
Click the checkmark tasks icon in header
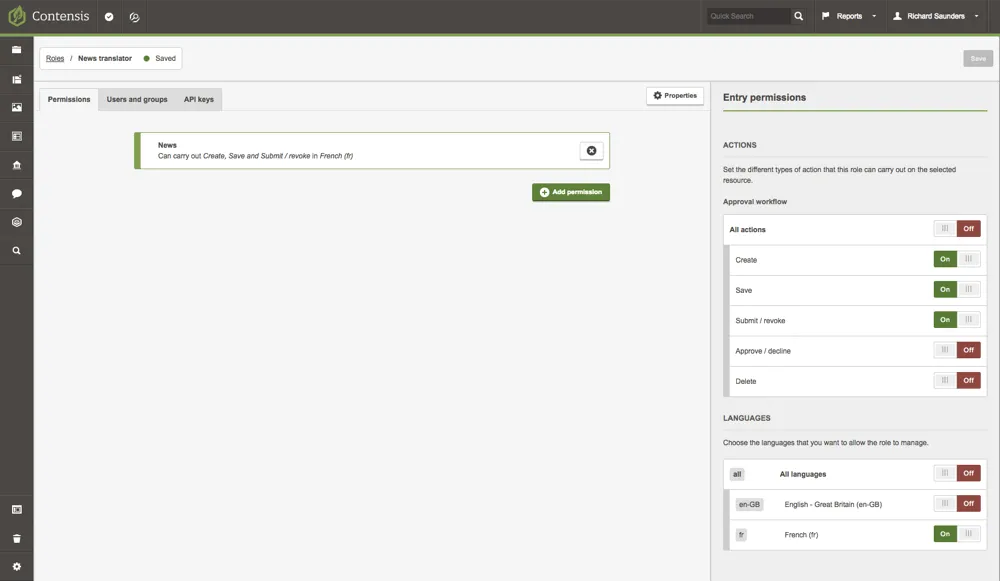[109, 17]
